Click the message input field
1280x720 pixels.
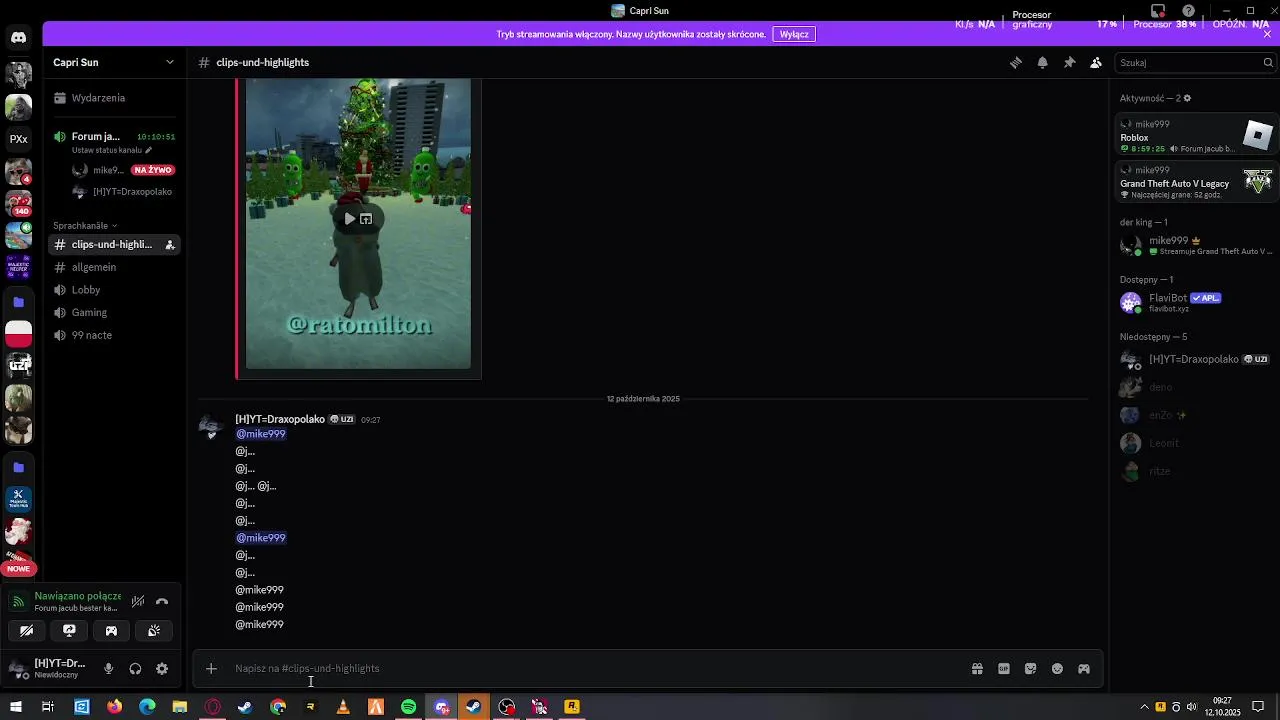[x=596, y=669]
